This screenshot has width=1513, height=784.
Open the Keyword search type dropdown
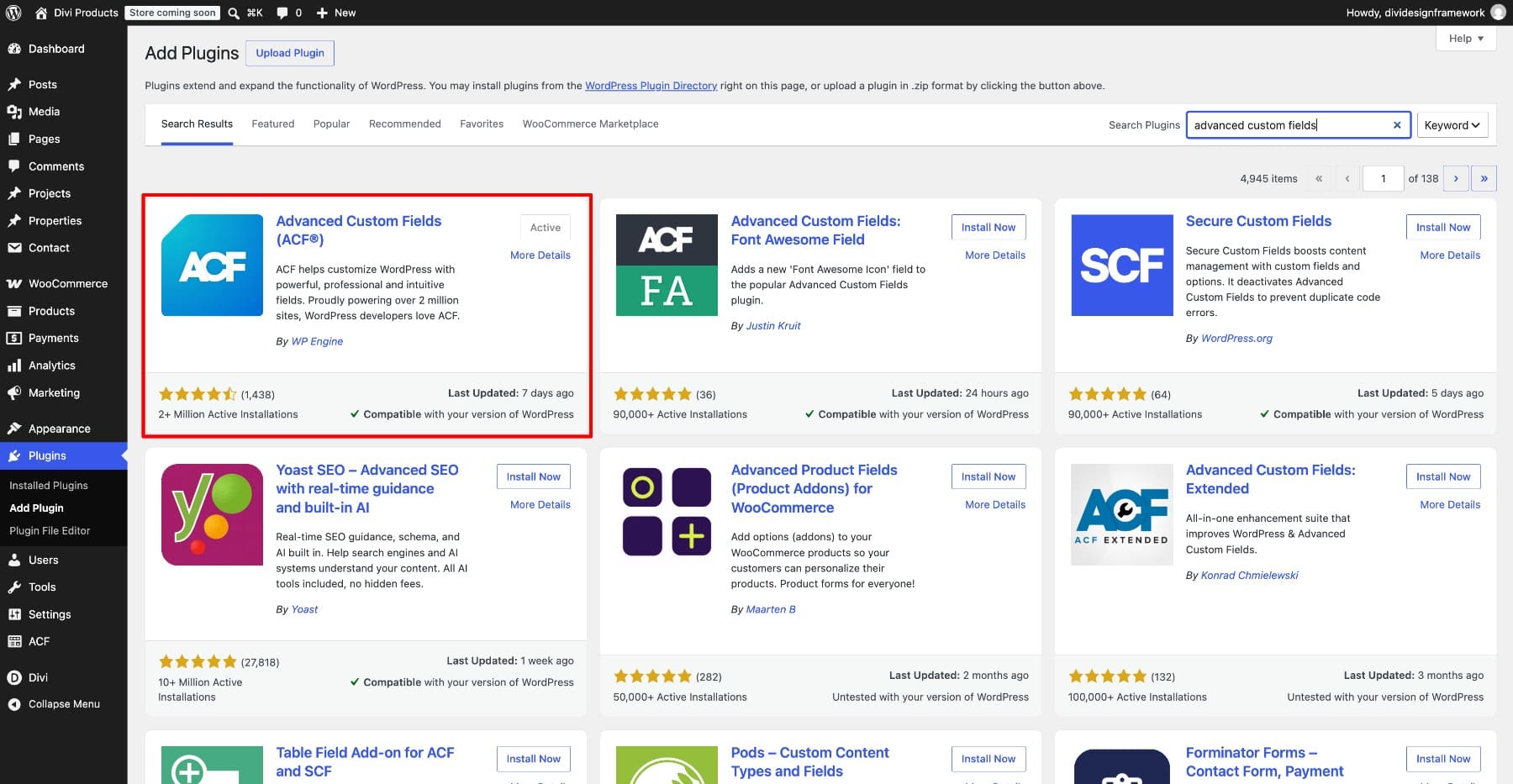click(x=1452, y=125)
